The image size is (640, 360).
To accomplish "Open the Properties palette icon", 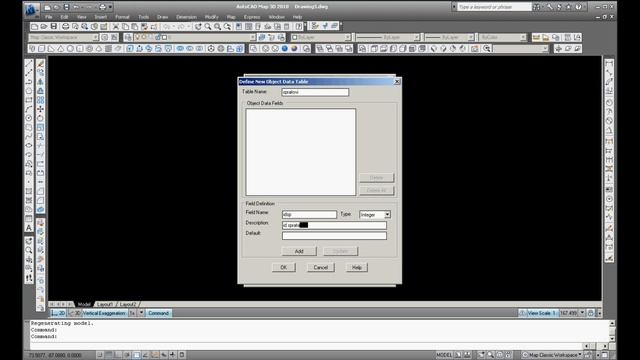I will click(239, 27).
